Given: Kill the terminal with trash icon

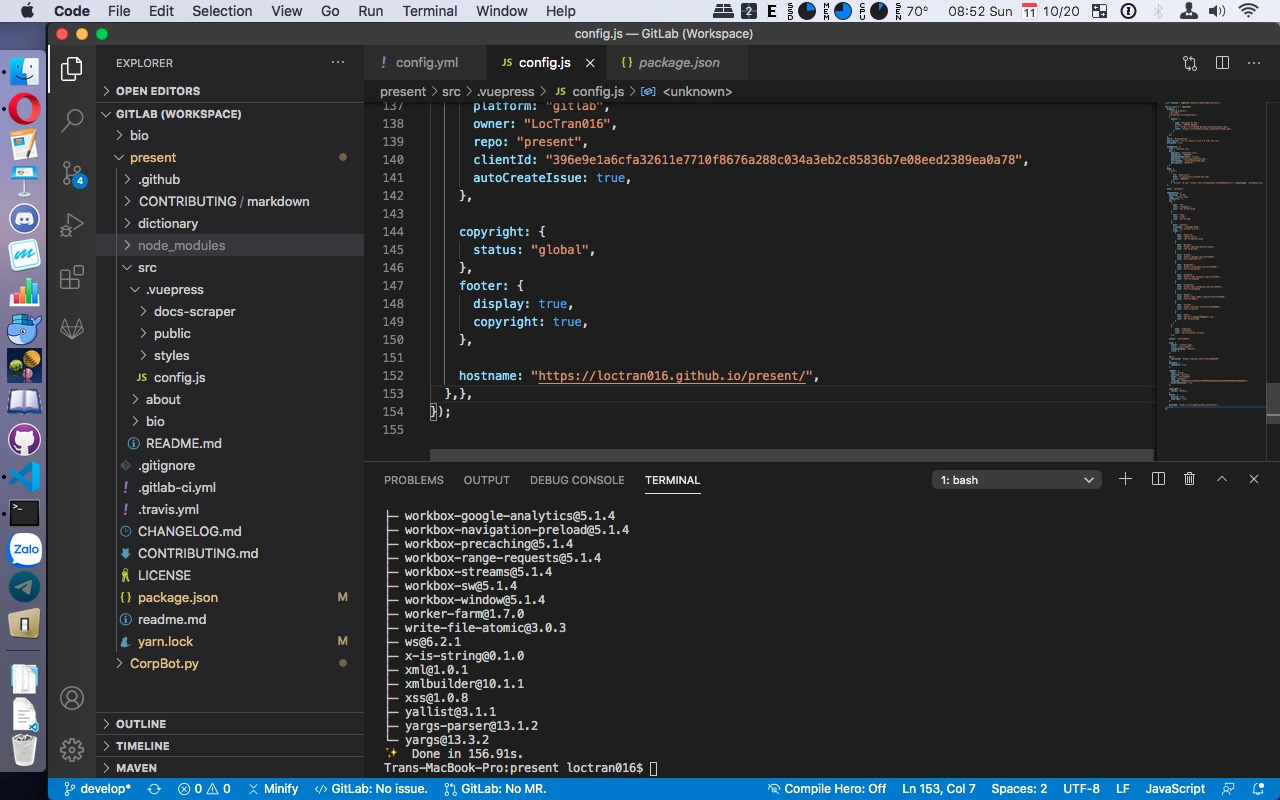Looking at the screenshot, I should point(1189,480).
